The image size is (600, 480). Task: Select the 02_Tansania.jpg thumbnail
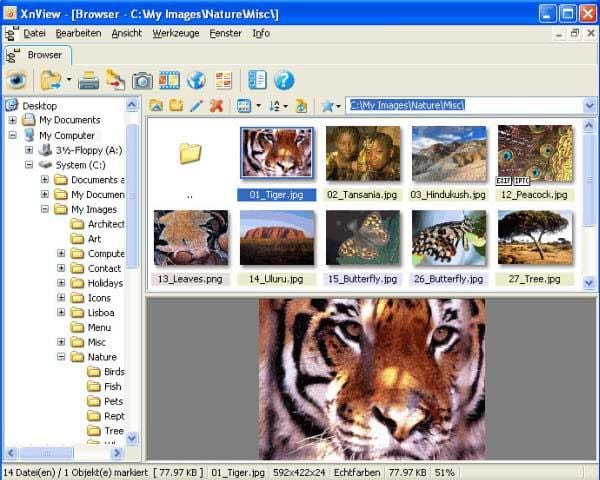tap(363, 154)
